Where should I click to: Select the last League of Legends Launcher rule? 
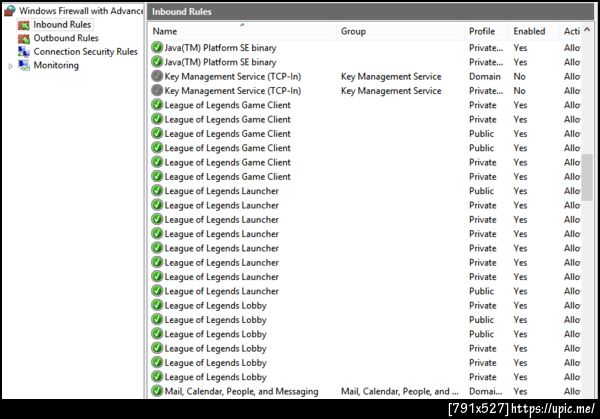pyautogui.click(x=222, y=291)
